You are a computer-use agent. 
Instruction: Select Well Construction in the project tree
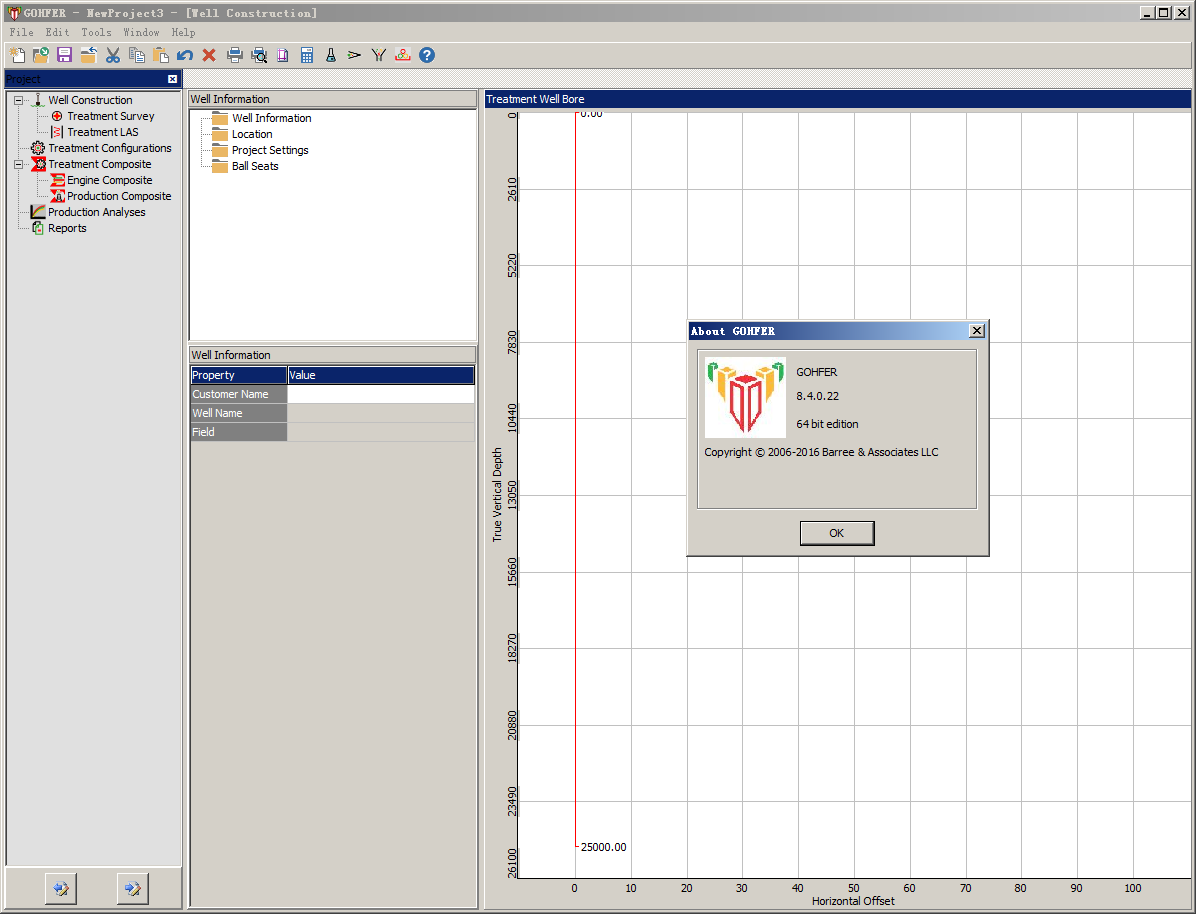(x=90, y=100)
